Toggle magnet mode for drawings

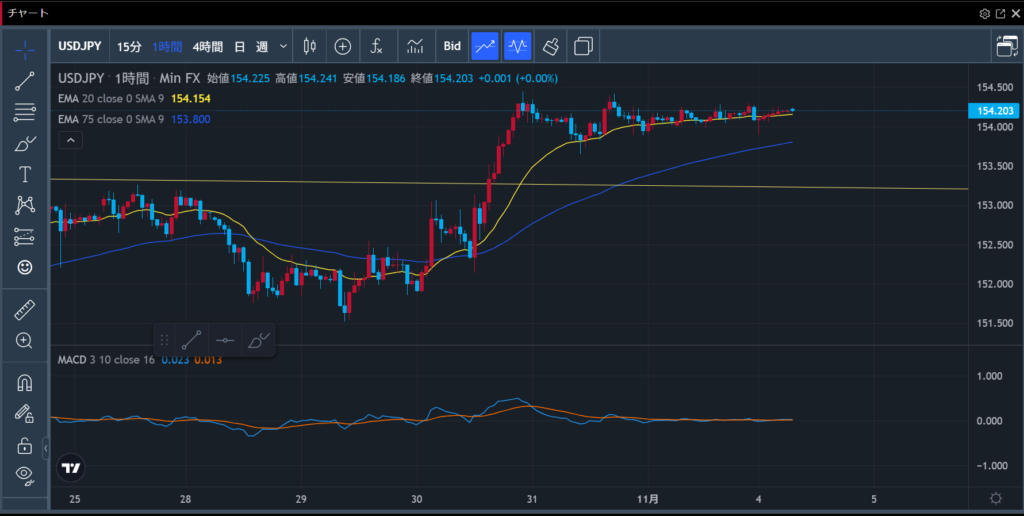click(x=25, y=383)
